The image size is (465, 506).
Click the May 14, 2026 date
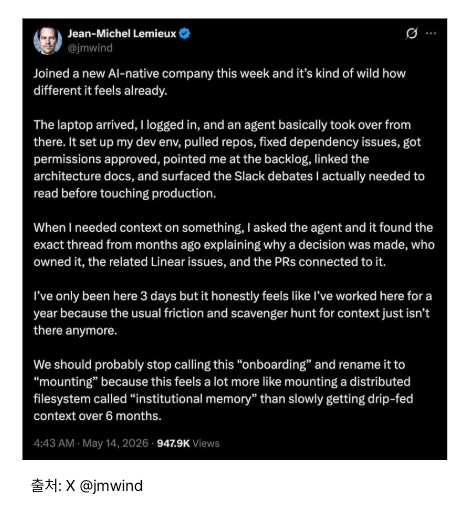pos(115,443)
